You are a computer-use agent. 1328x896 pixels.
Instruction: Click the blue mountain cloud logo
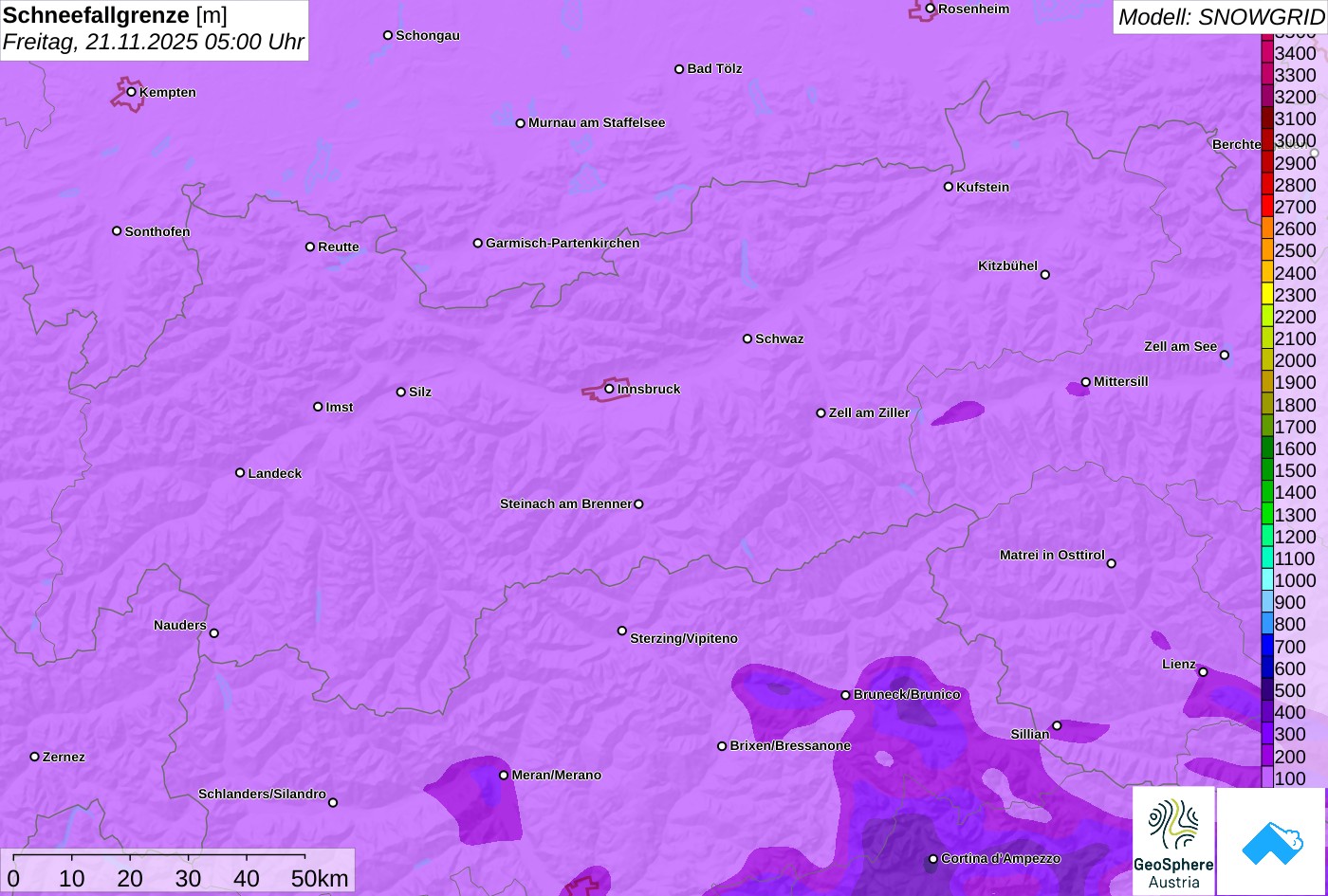1271,841
